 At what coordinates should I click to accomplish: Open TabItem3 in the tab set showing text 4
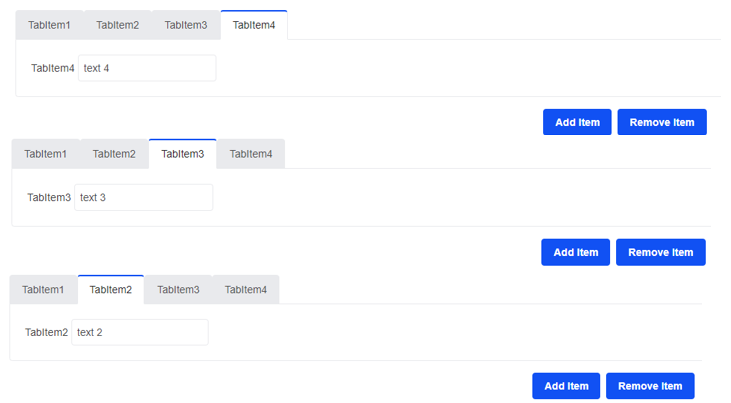pyautogui.click(x=186, y=25)
